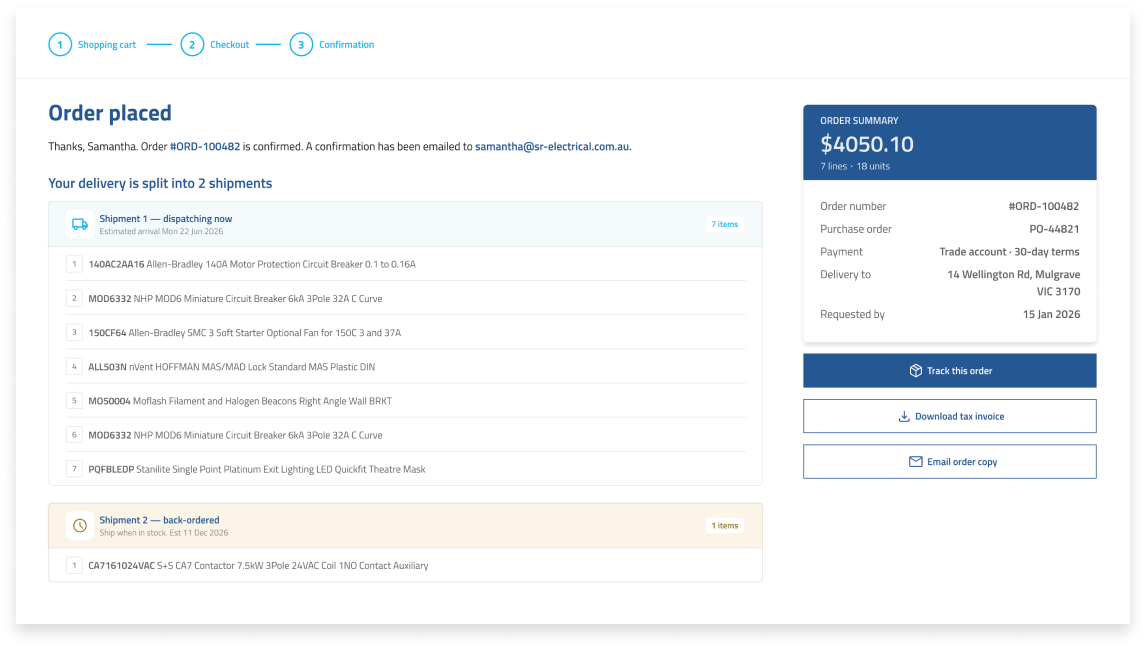Click the step 2 circle icon
The width and height of the screenshot is (1146, 648).
[192, 45]
